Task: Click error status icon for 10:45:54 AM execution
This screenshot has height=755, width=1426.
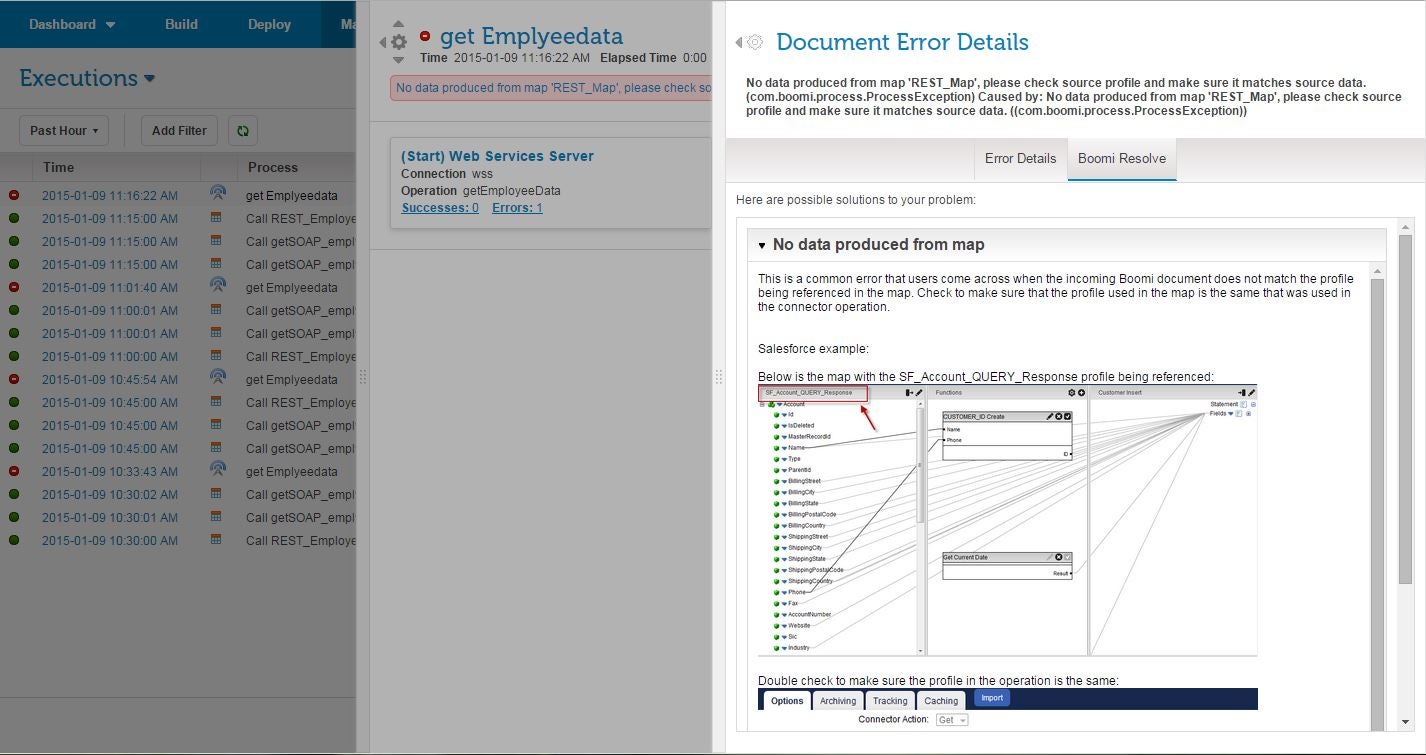Action: (14, 379)
